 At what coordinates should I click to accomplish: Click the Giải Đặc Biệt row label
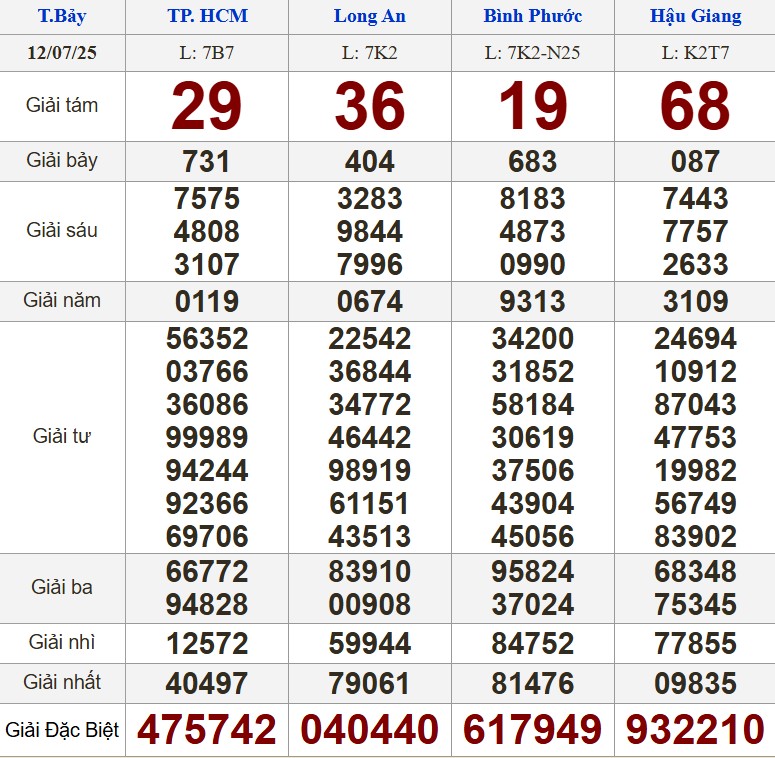coord(62,730)
